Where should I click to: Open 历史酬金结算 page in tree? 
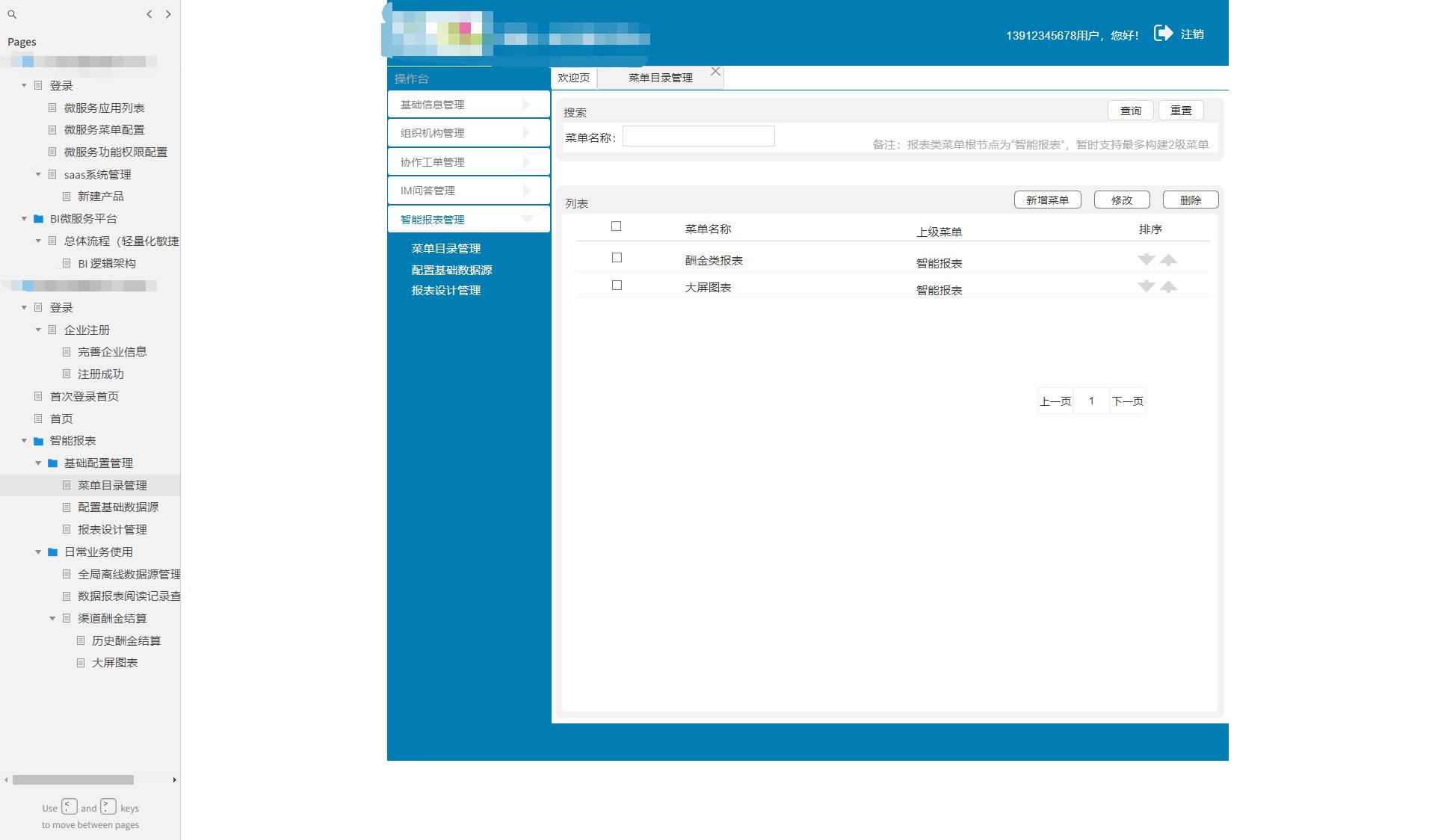click(126, 641)
